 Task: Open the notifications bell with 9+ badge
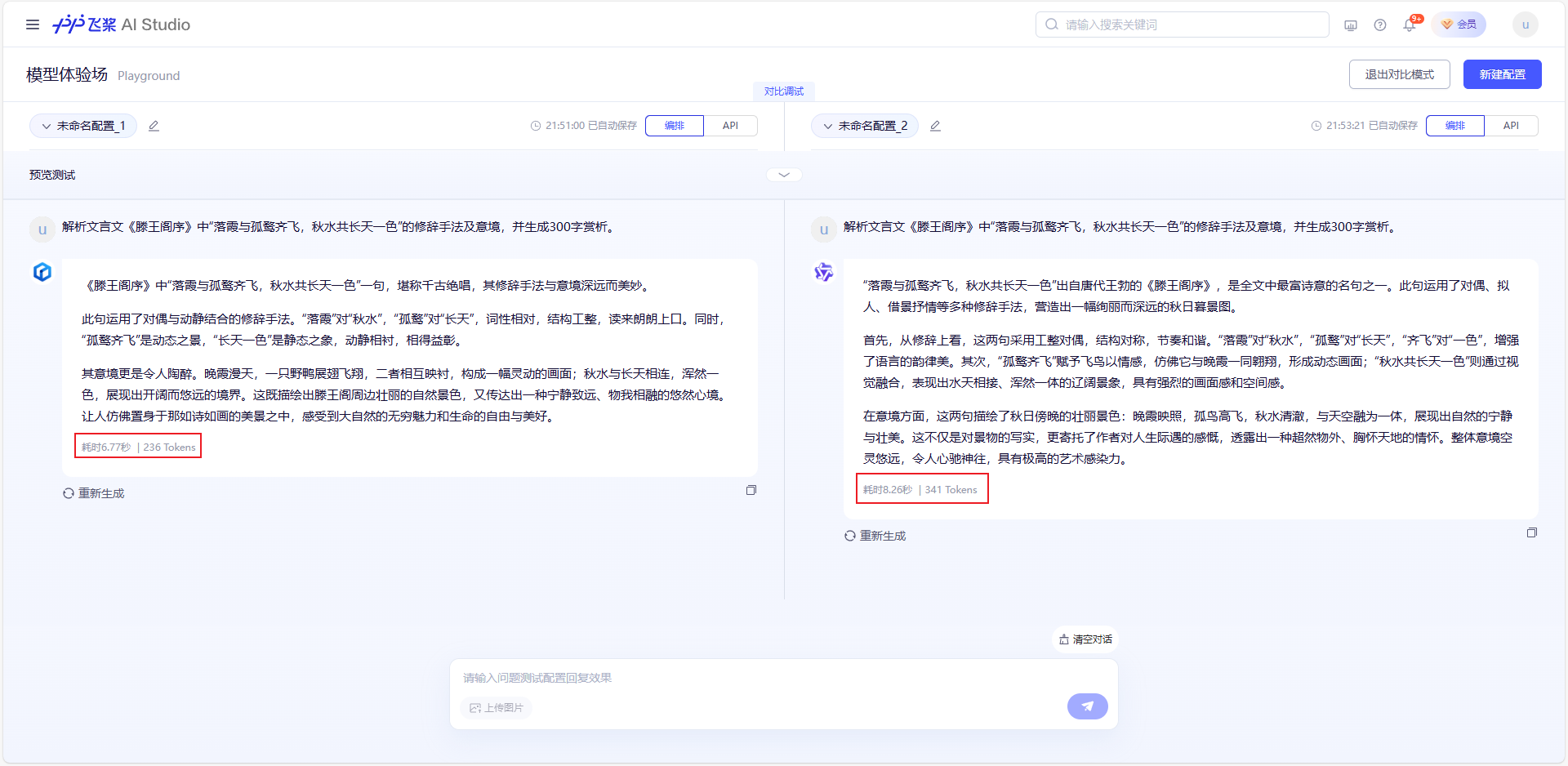[x=1408, y=25]
